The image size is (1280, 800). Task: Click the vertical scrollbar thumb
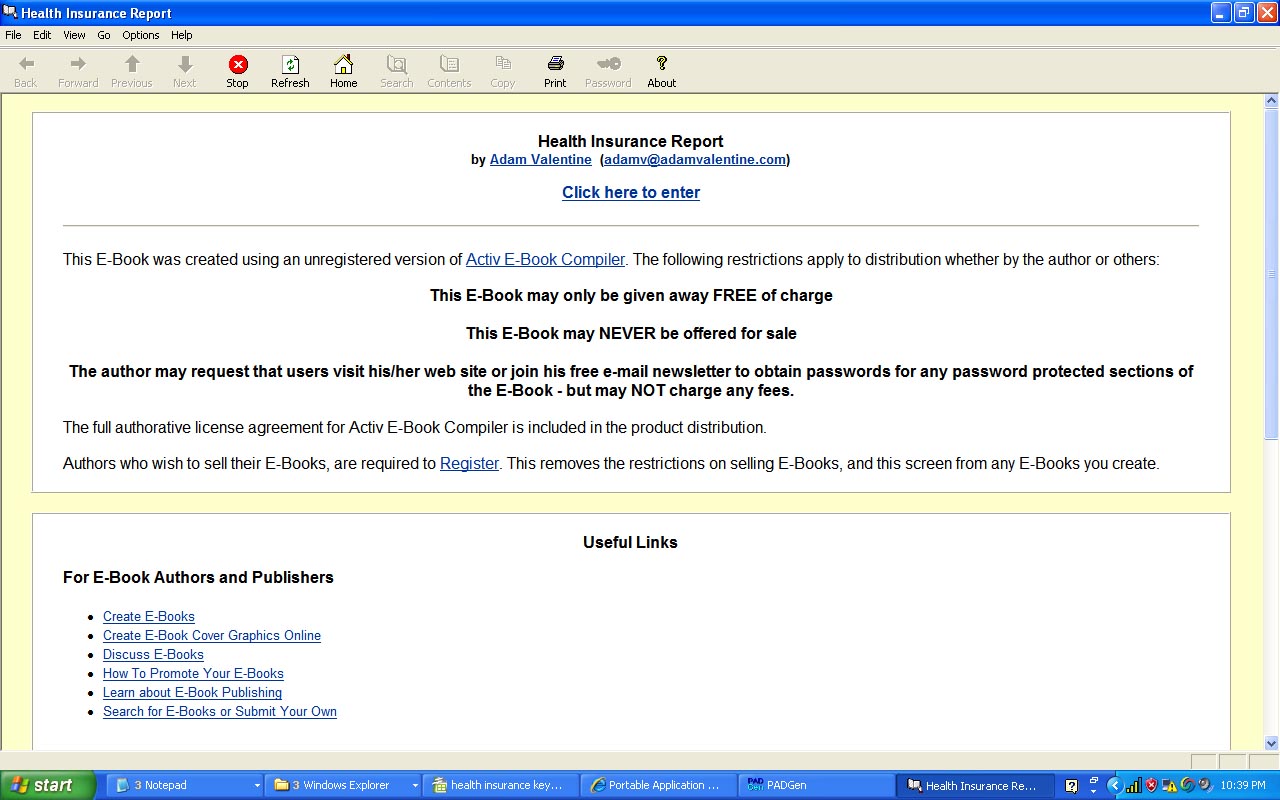tap(1272, 274)
